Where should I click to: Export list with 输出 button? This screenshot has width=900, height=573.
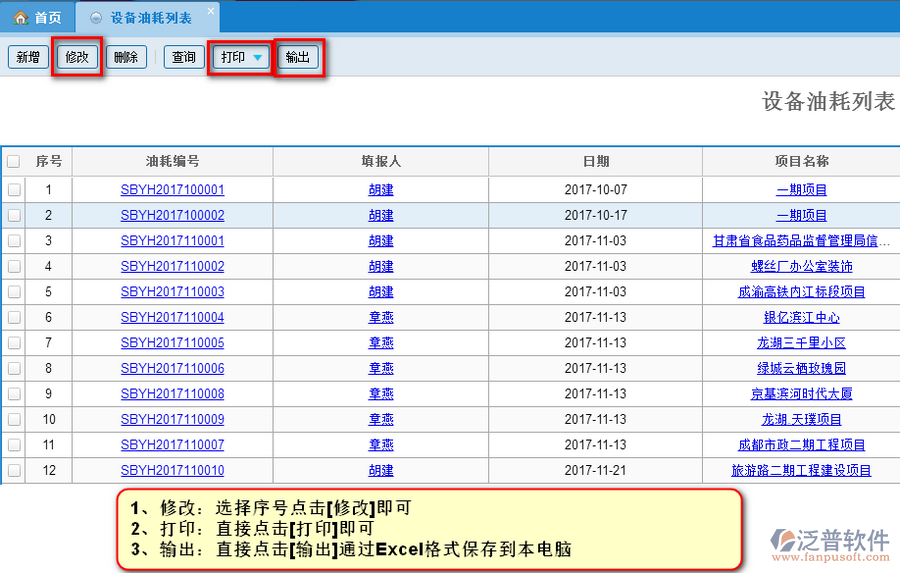coord(297,57)
